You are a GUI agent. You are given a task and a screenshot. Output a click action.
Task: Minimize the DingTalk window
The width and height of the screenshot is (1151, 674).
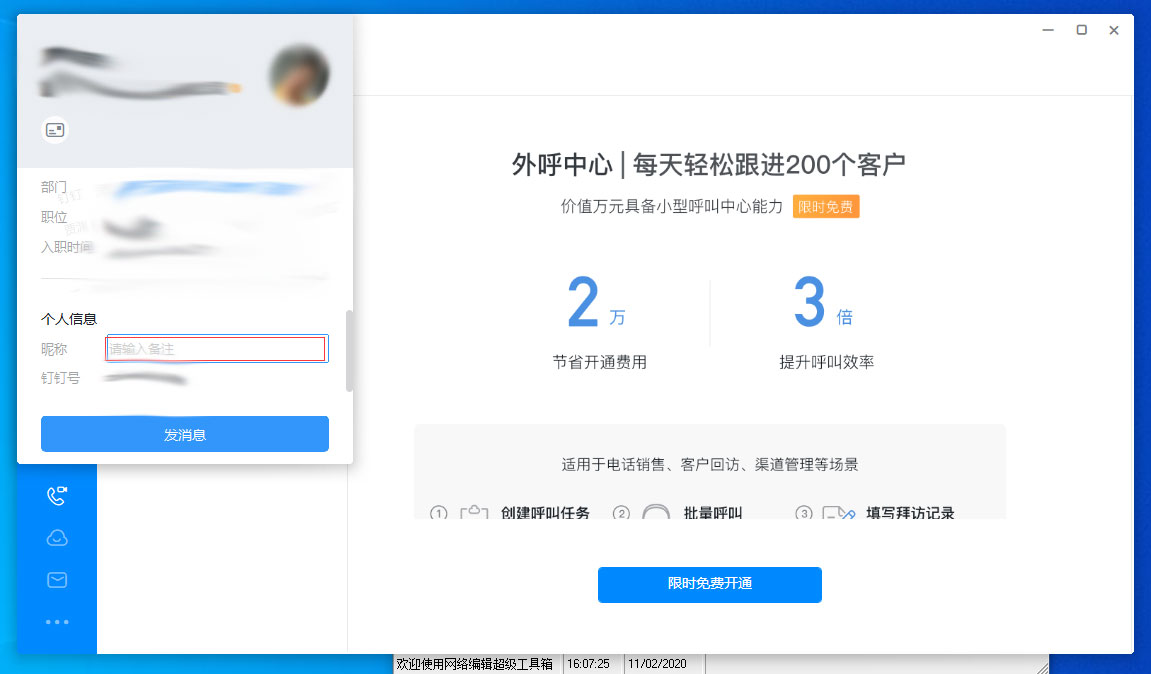(x=1047, y=30)
